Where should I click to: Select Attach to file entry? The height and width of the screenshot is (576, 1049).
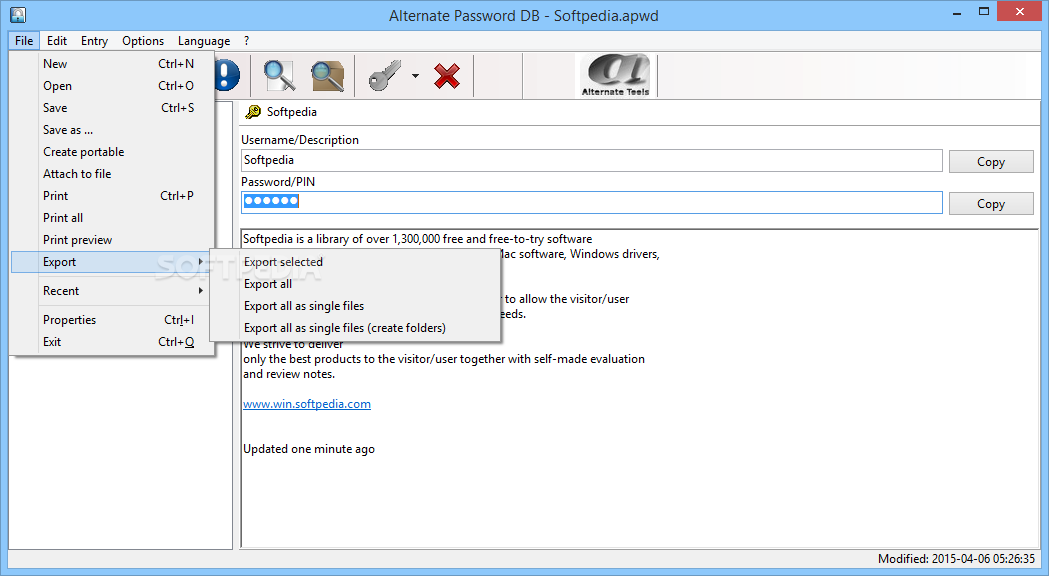coord(112,174)
